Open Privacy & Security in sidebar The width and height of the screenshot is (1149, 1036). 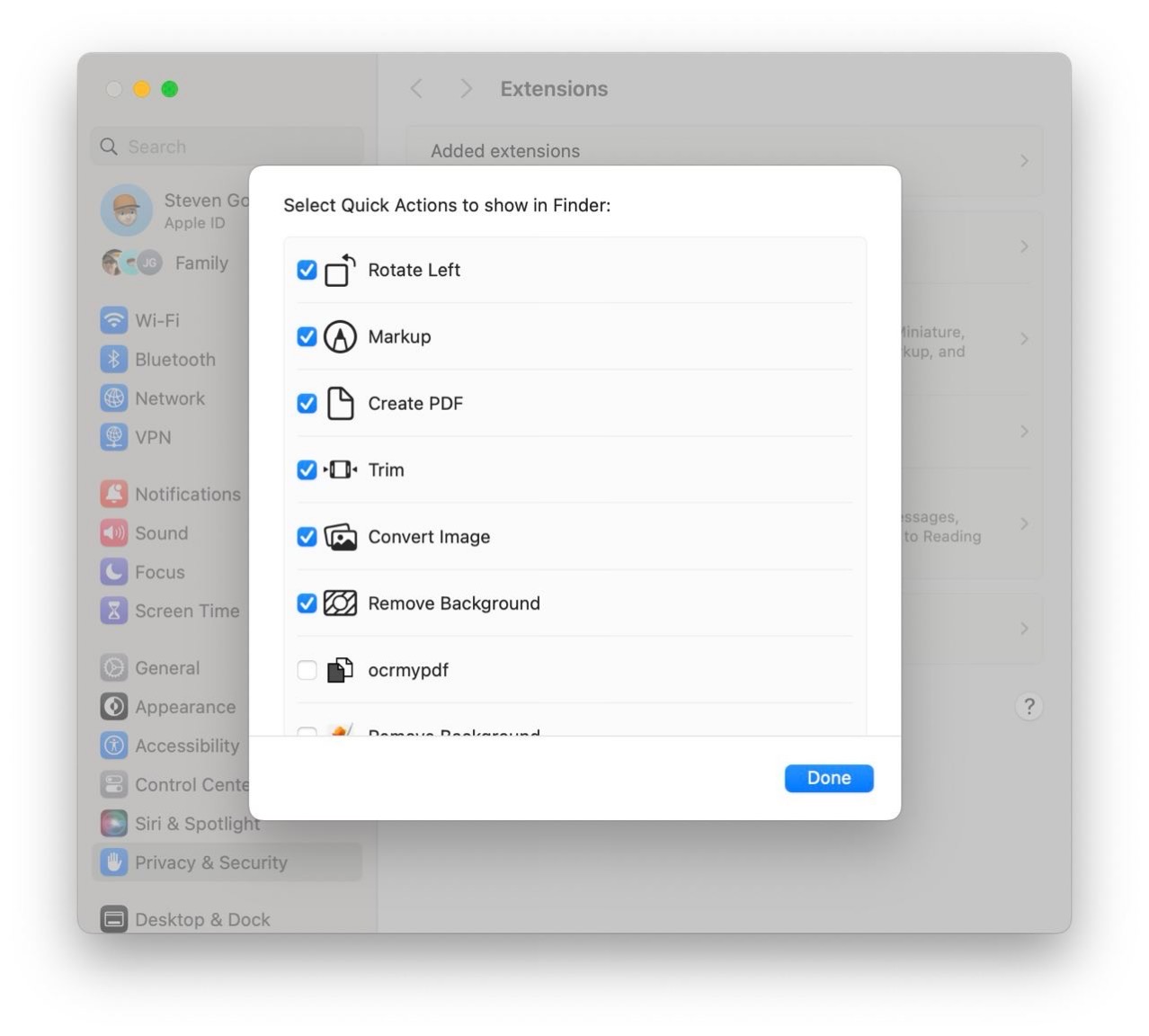(210, 862)
